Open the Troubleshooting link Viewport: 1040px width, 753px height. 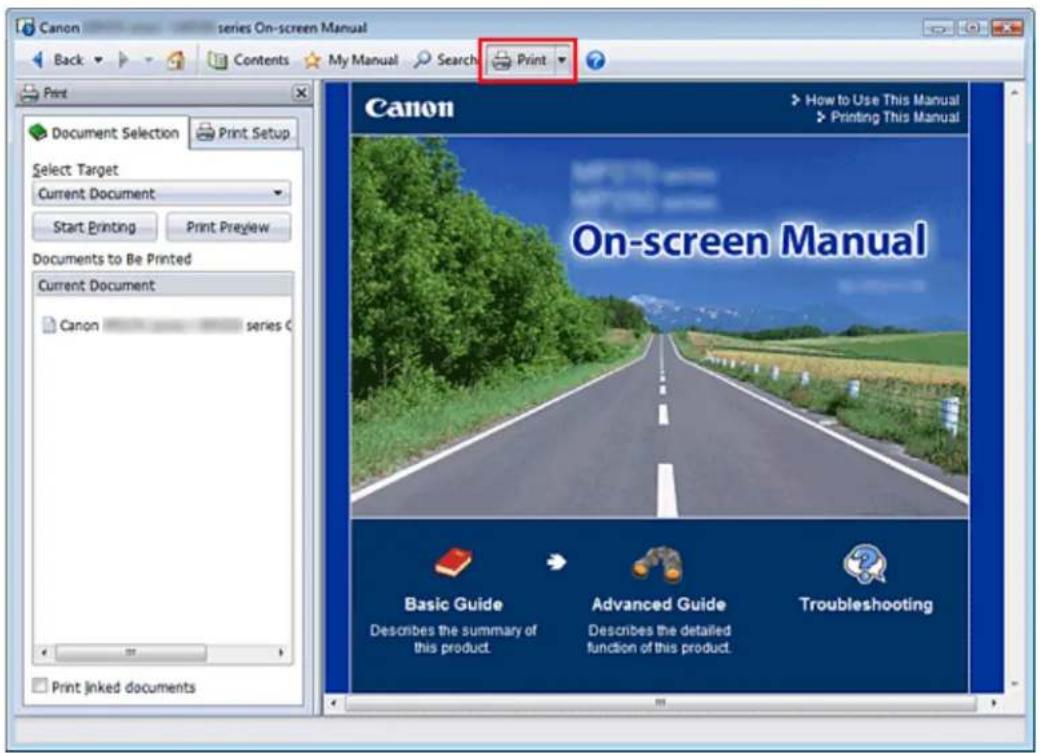[866, 604]
